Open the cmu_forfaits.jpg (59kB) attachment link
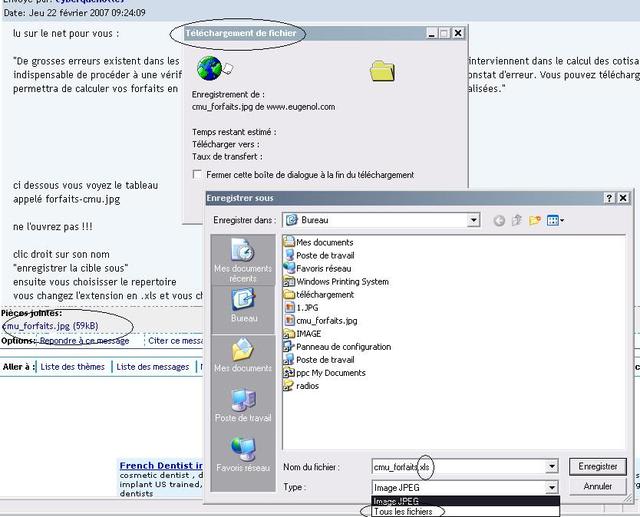This screenshot has height=517, width=640. [x=51, y=326]
